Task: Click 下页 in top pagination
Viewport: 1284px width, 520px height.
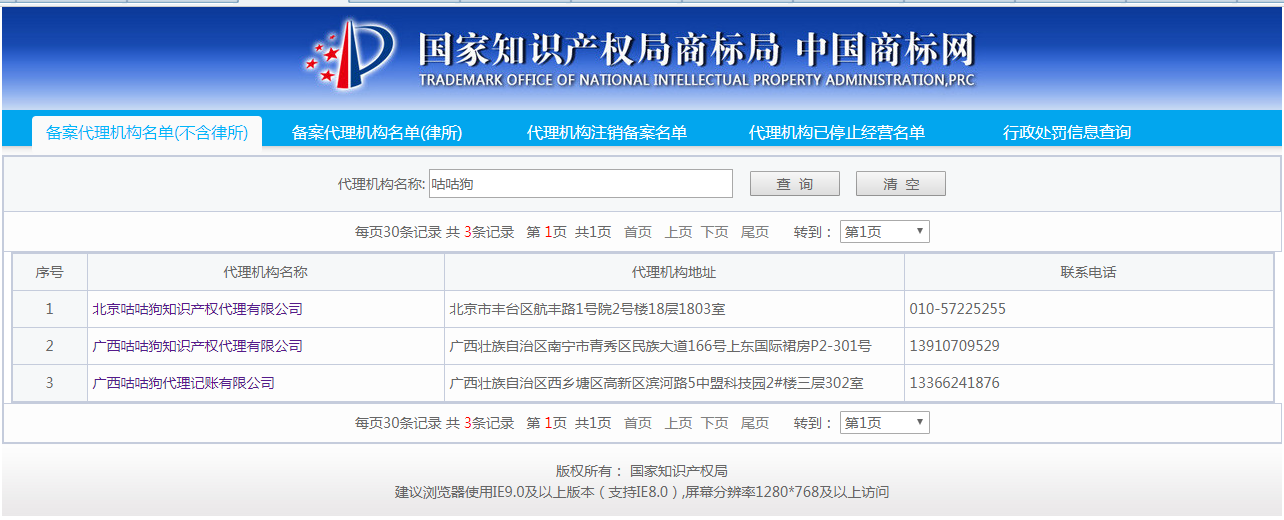Action: click(x=715, y=232)
